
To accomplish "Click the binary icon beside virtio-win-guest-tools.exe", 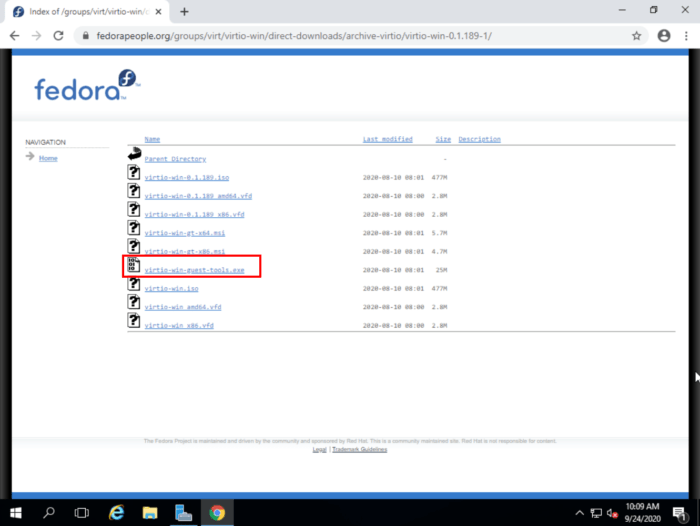I will point(133,265).
